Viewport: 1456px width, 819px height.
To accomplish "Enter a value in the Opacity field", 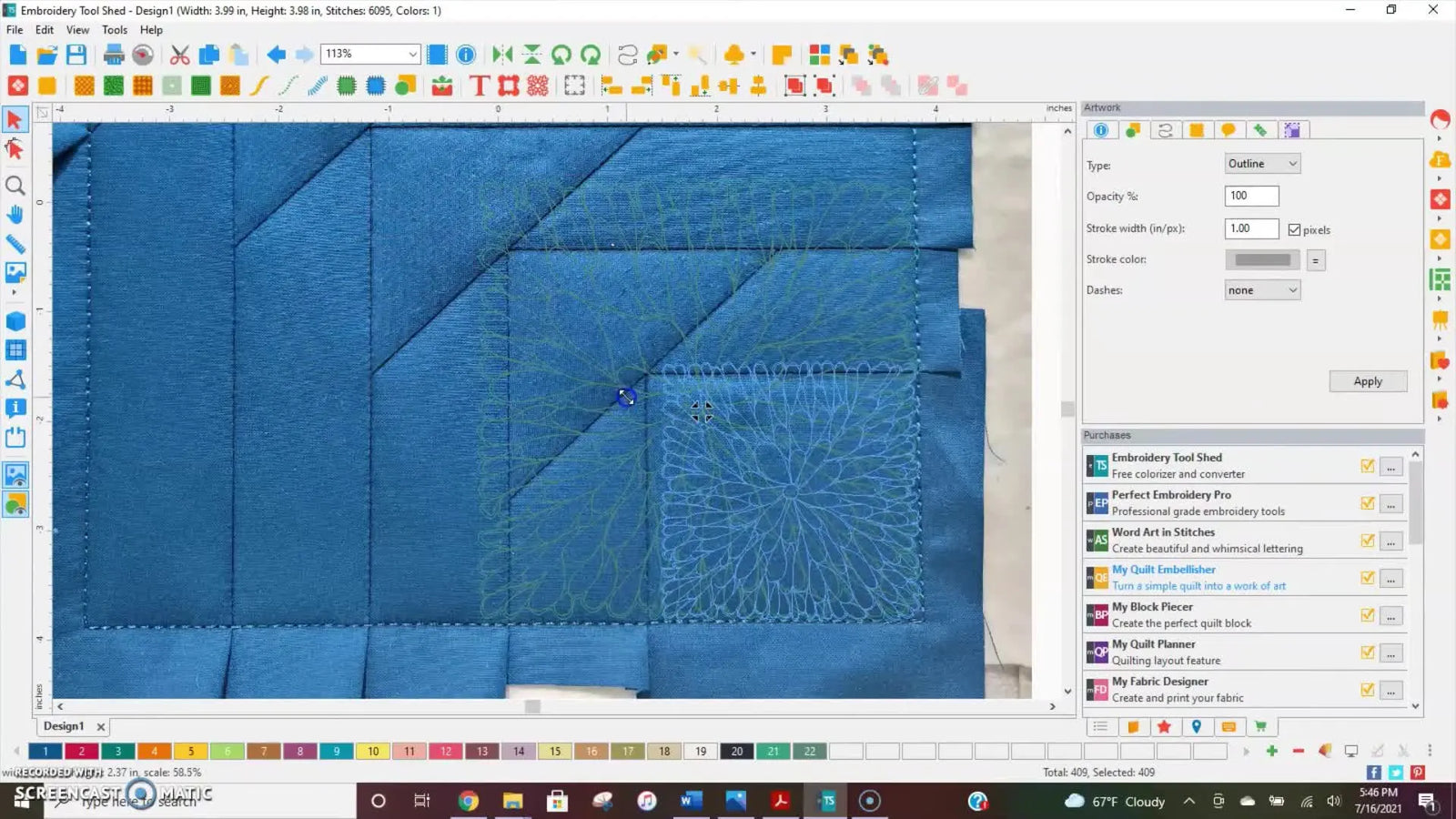I will tap(1251, 195).
